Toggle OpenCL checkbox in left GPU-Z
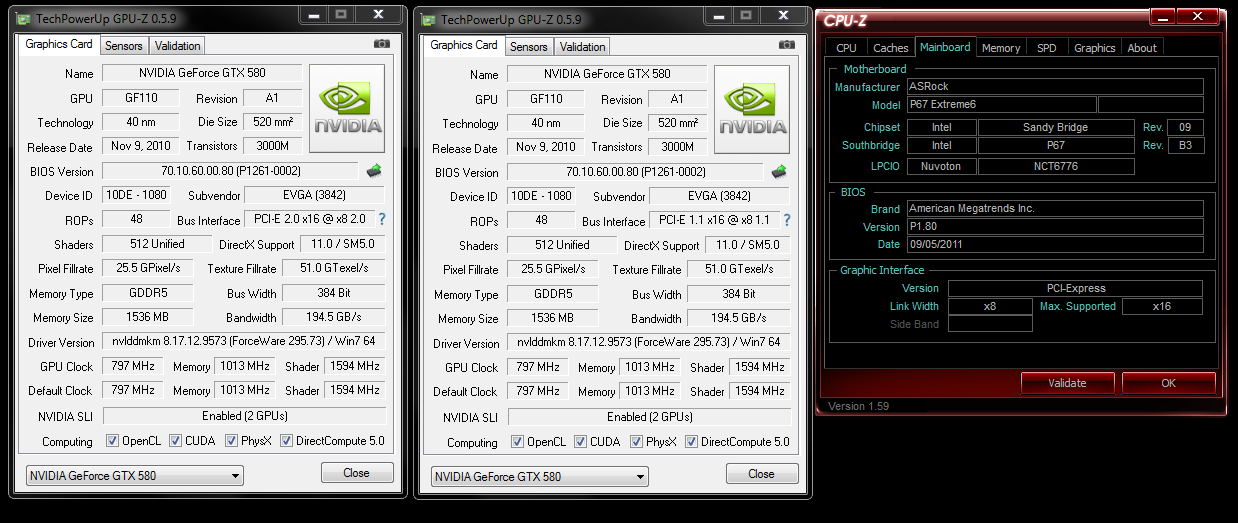This screenshot has height=523, width=1238. pyautogui.click(x=112, y=441)
